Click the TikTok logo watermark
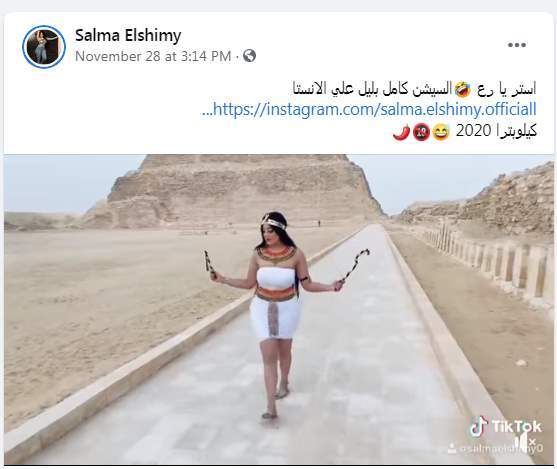 pyautogui.click(x=505, y=427)
